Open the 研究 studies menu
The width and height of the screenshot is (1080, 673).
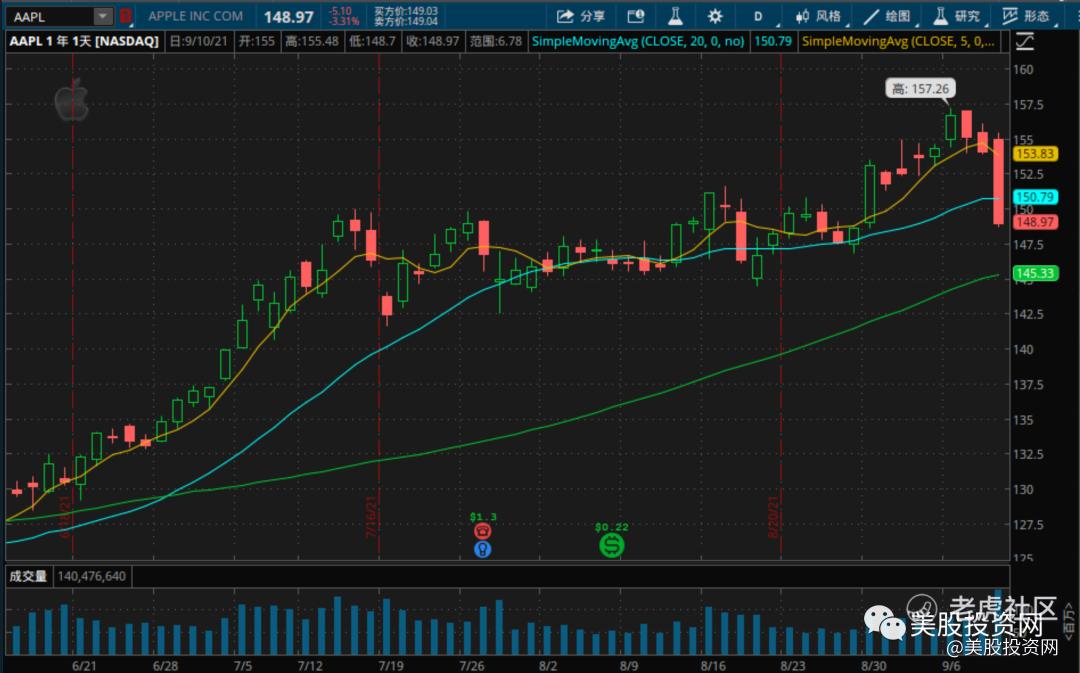click(957, 16)
